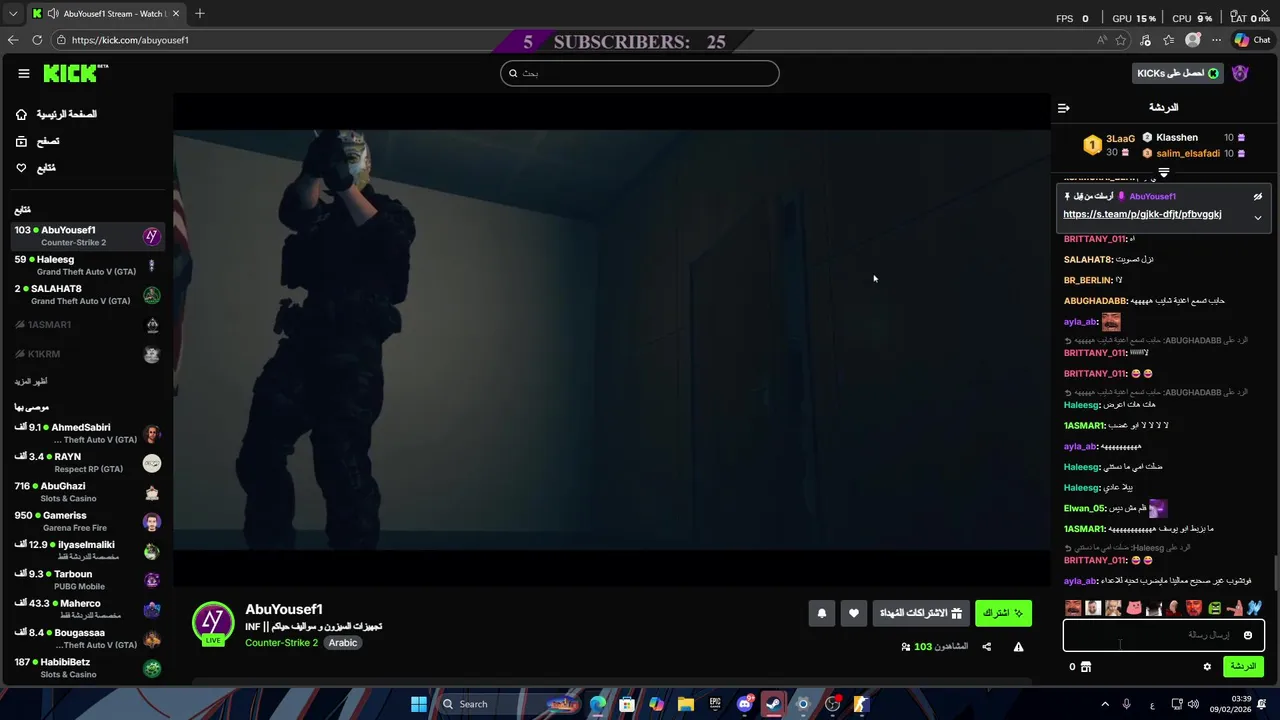Open Tarboun PUBG Mobile channel
The height and width of the screenshot is (720, 1280).
(x=87, y=580)
